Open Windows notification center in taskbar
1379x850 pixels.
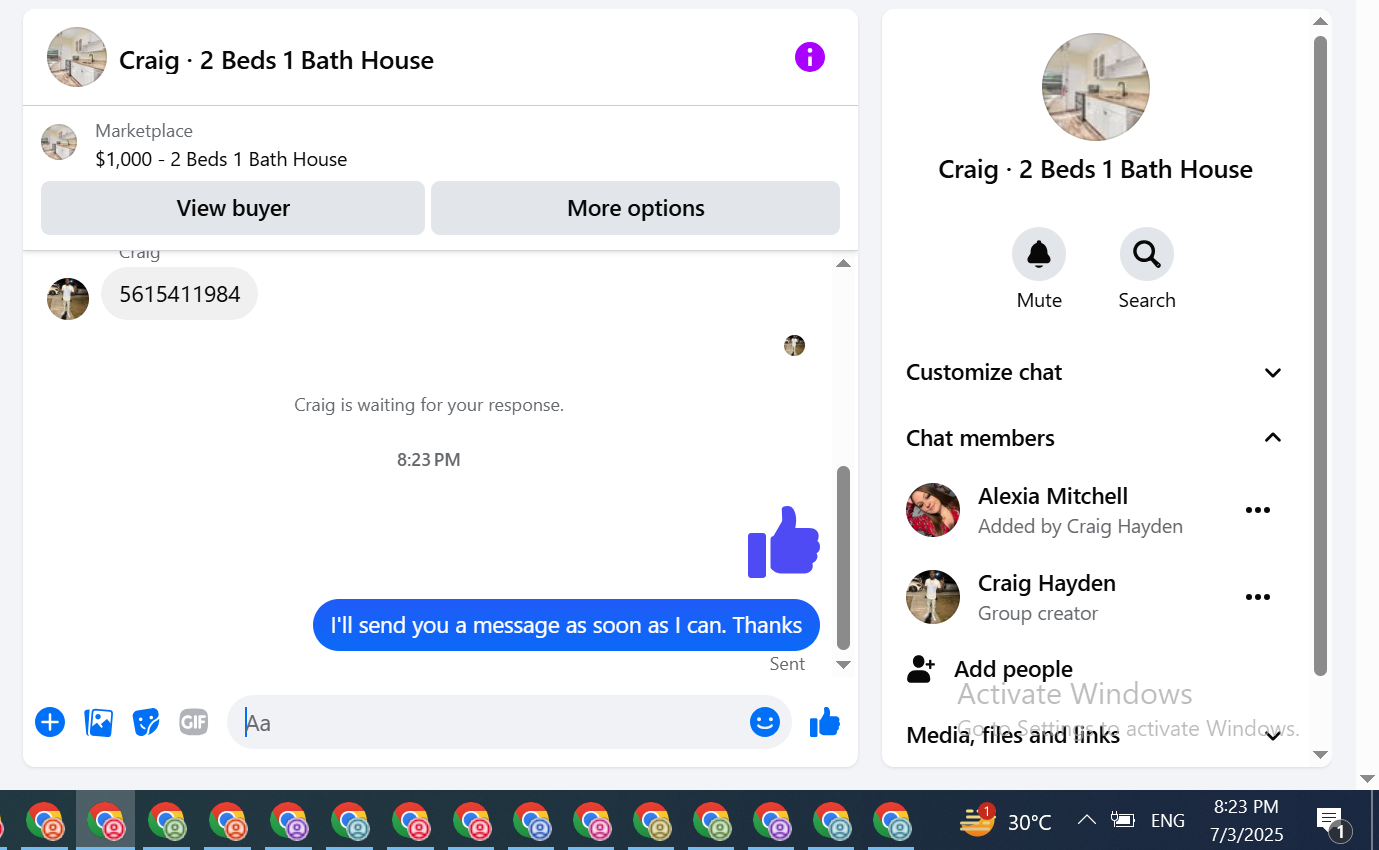pos(1331,822)
